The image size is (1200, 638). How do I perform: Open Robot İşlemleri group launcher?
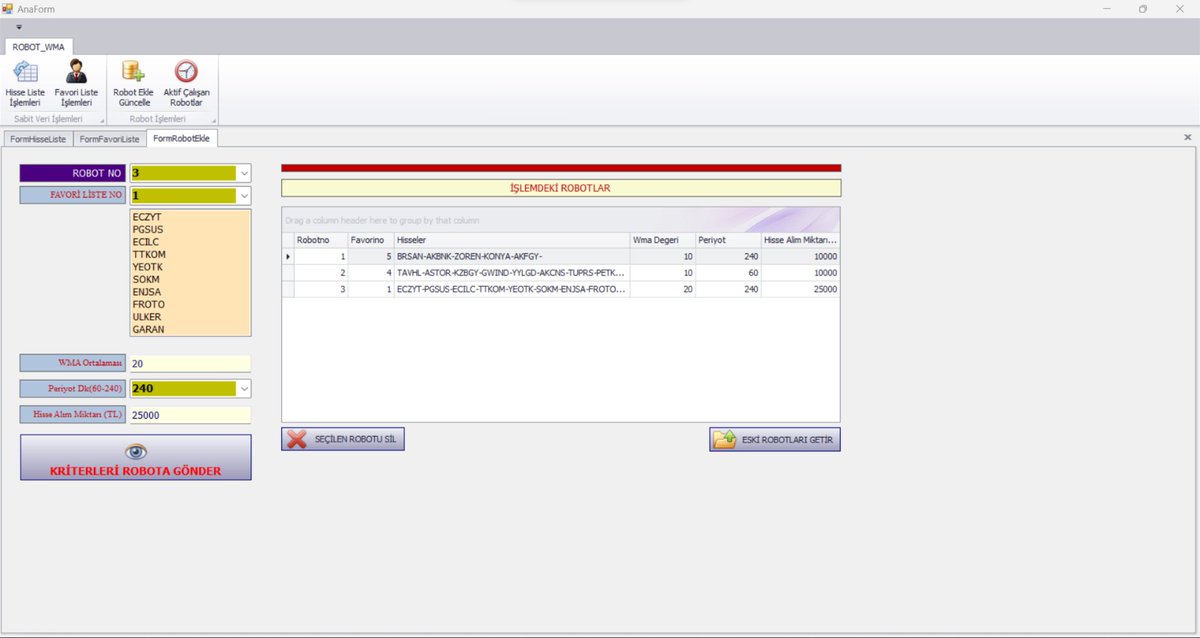tap(212, 120)
